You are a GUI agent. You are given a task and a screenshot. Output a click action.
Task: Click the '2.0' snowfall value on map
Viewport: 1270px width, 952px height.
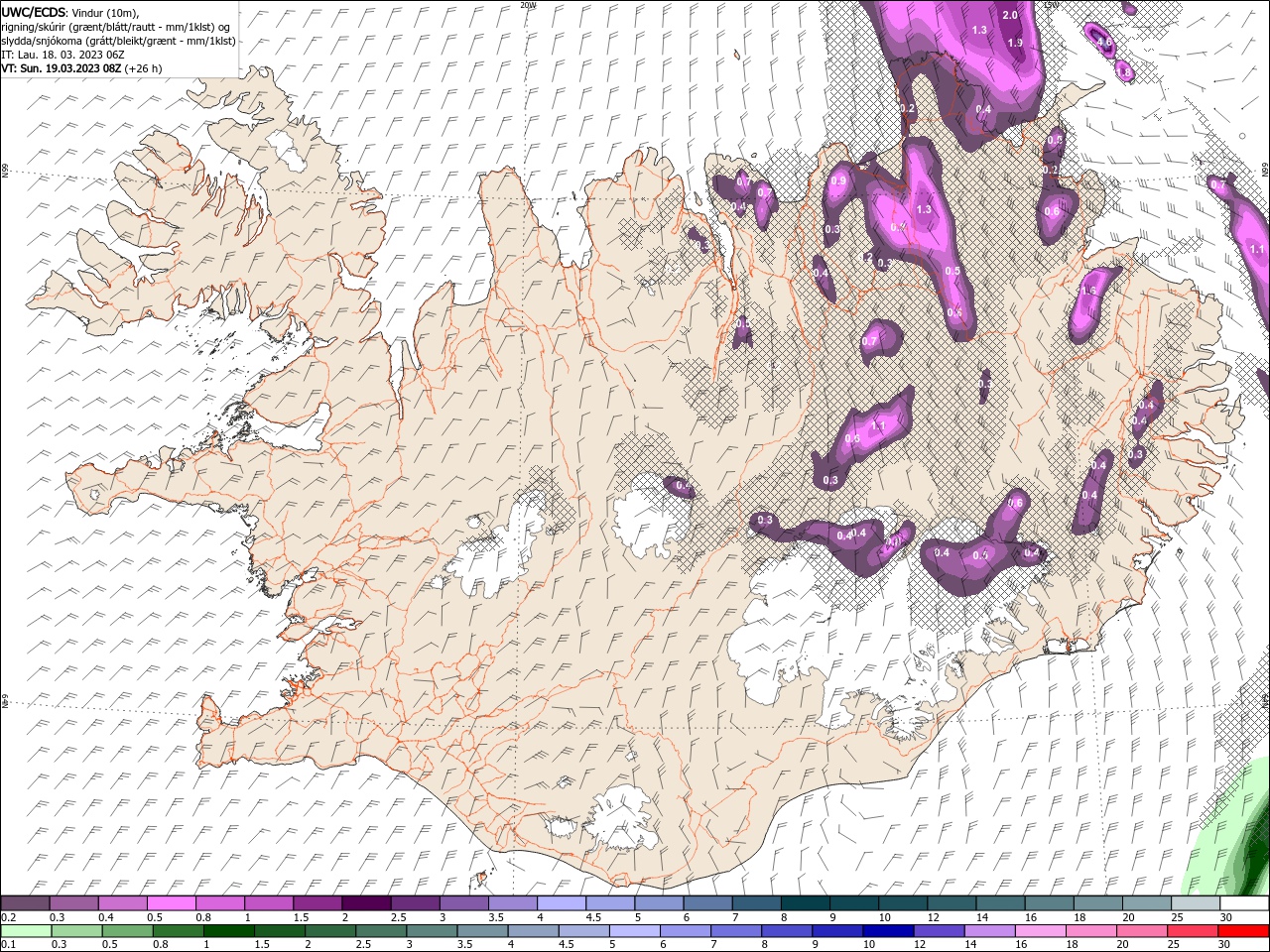(1011, 16)
